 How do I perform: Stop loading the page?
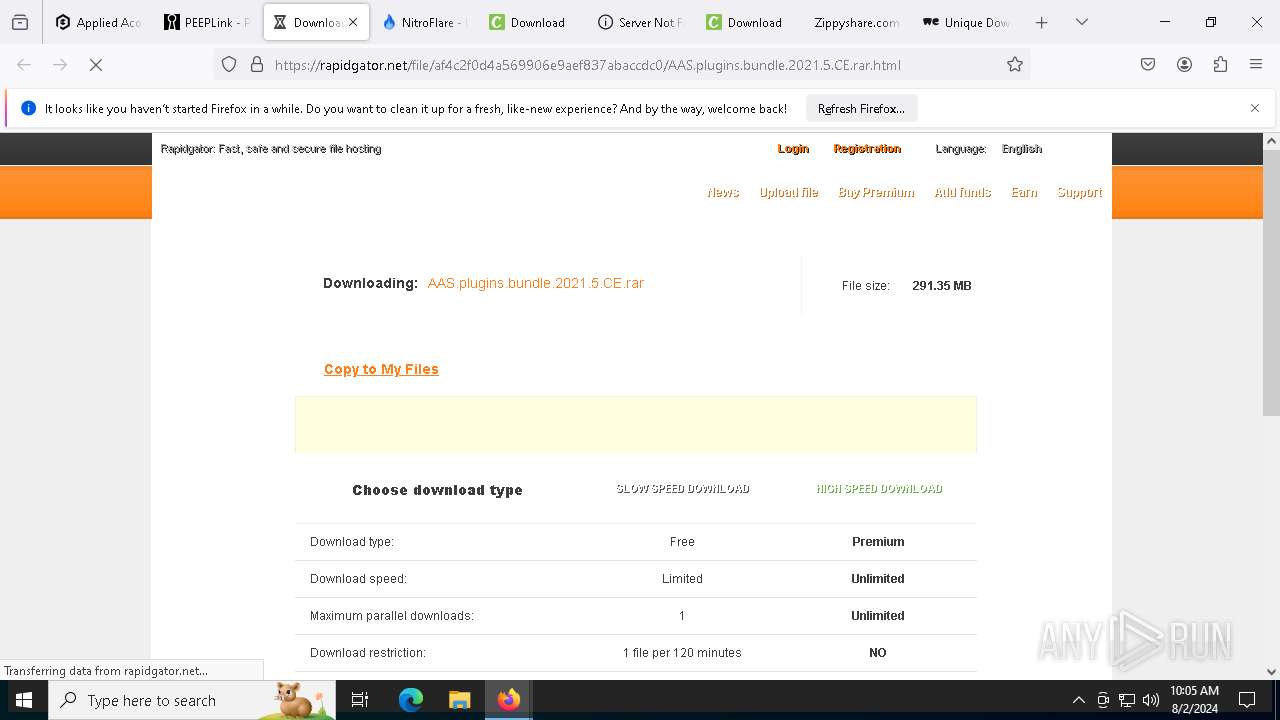tap(96, 64)
